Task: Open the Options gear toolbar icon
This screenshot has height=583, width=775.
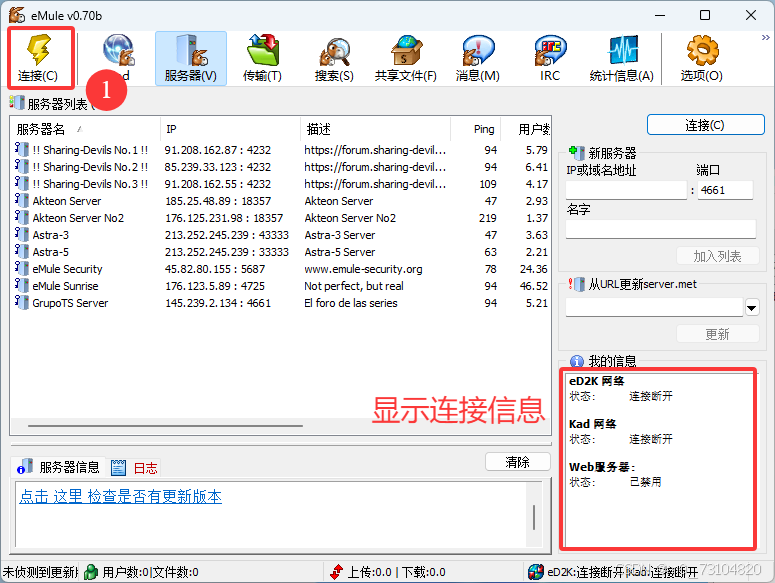Action: pyautogui.click(x=702, y=50)
